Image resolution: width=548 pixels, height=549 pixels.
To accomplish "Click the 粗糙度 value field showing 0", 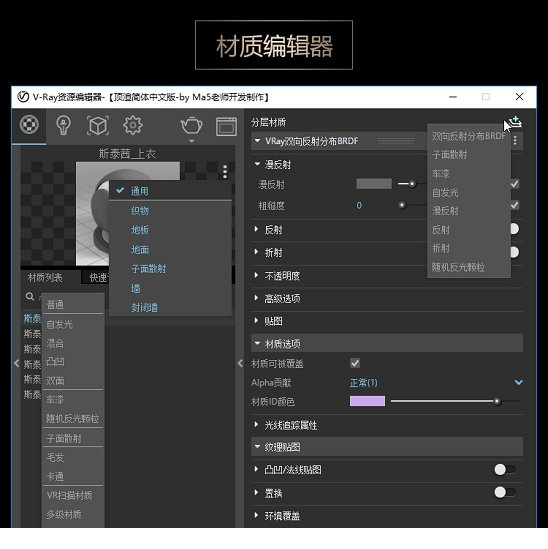I will [359, 206].
